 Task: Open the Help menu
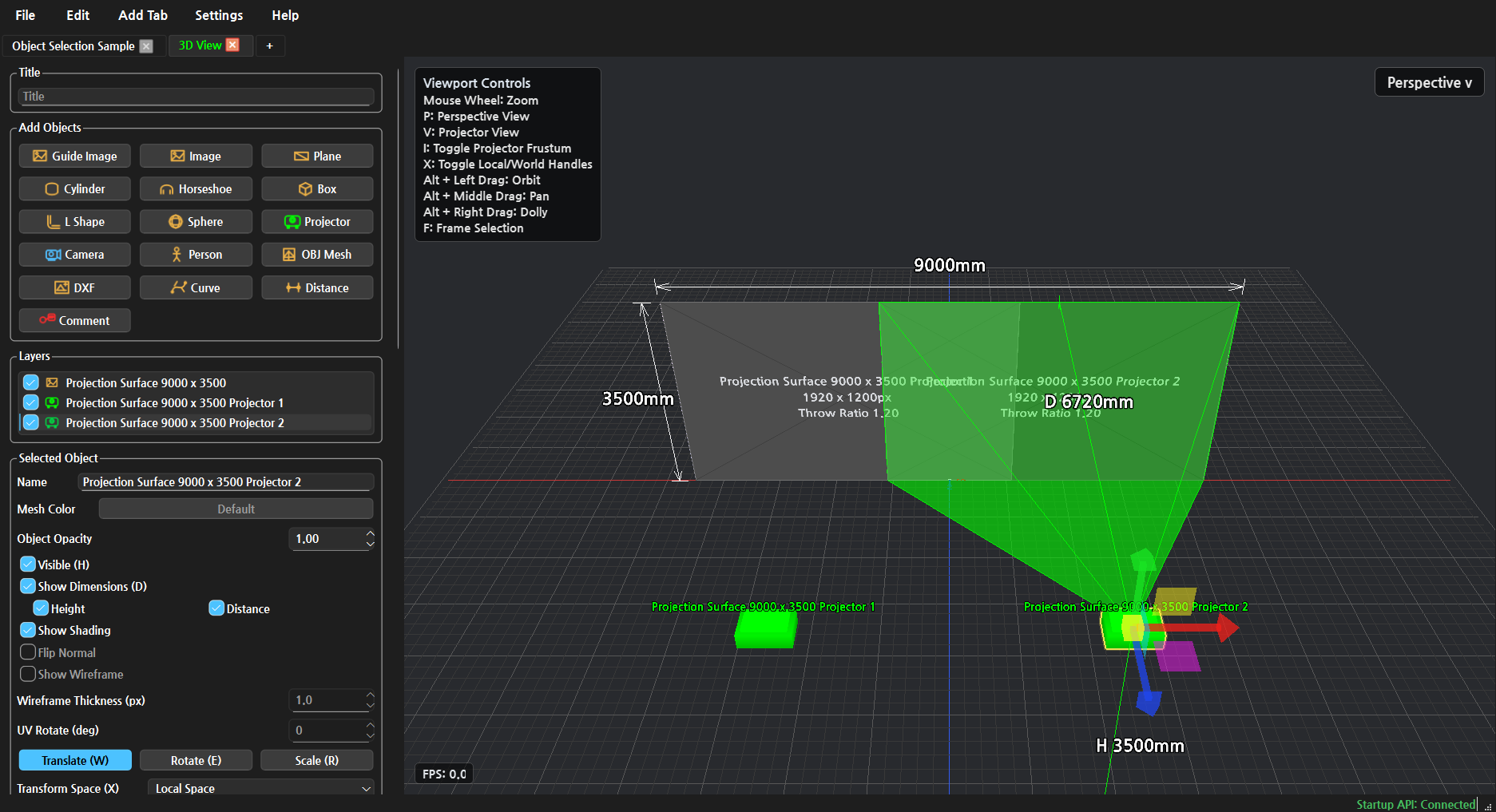point(285,15)
